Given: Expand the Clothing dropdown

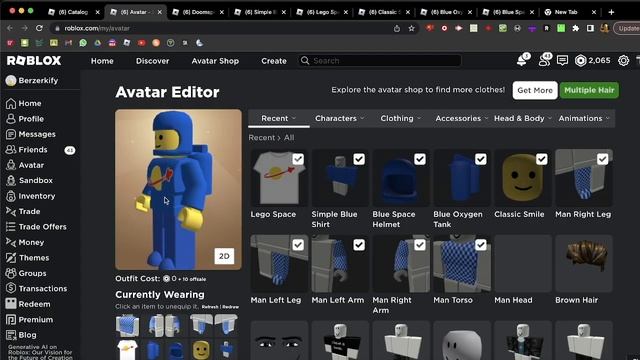Looking at the screenshot, I should tap(400, 118).
